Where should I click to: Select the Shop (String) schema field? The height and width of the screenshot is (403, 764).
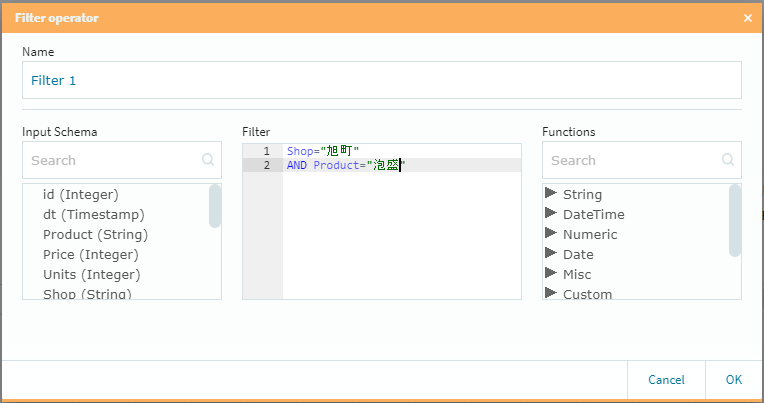[87, 294]
